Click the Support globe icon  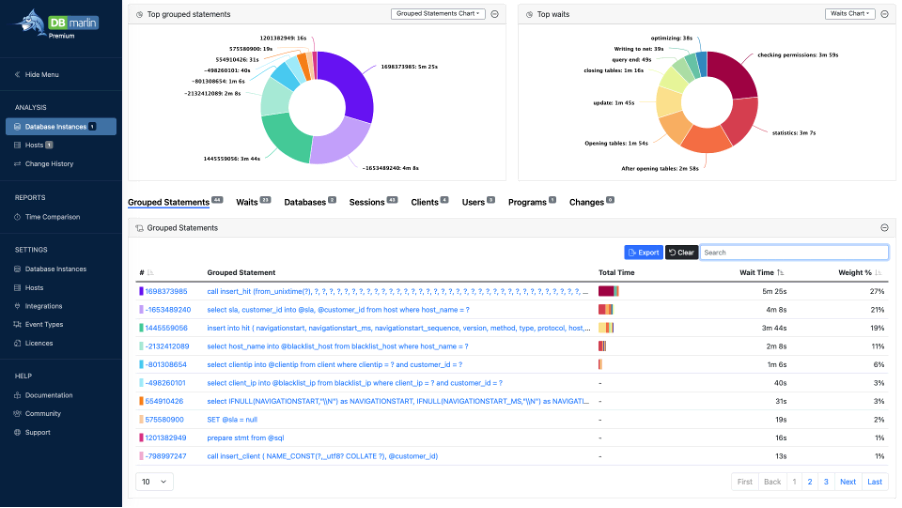coord(17,432)
